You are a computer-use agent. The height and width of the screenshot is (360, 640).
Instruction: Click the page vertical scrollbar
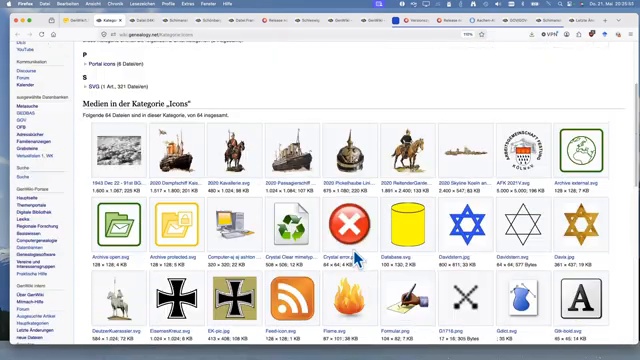637,134
